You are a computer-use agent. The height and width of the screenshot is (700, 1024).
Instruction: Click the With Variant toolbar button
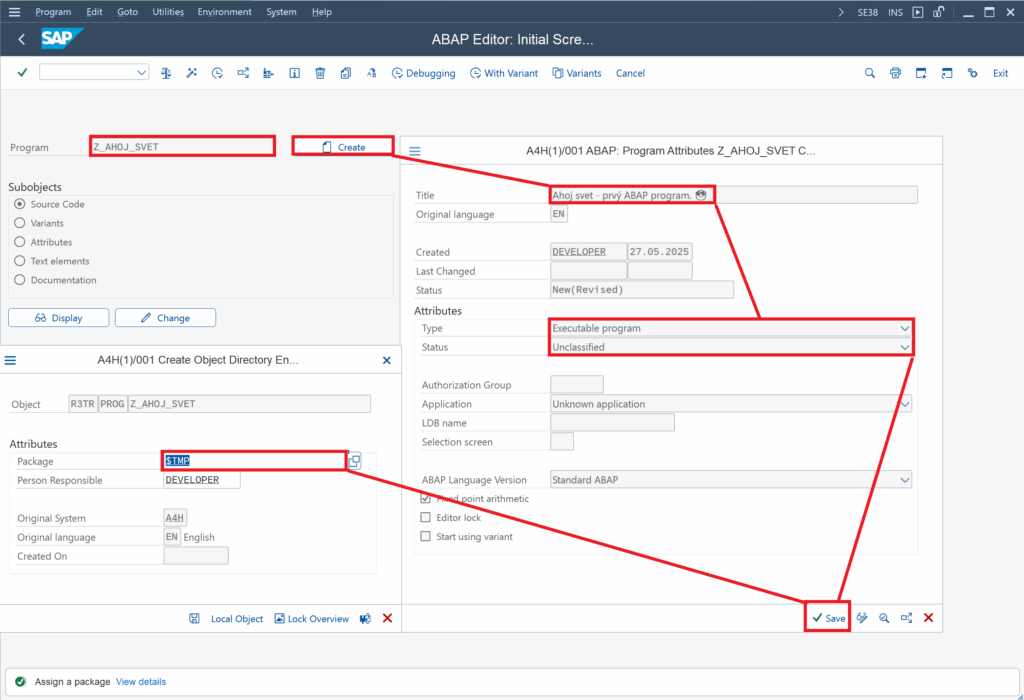pos(504,73)
